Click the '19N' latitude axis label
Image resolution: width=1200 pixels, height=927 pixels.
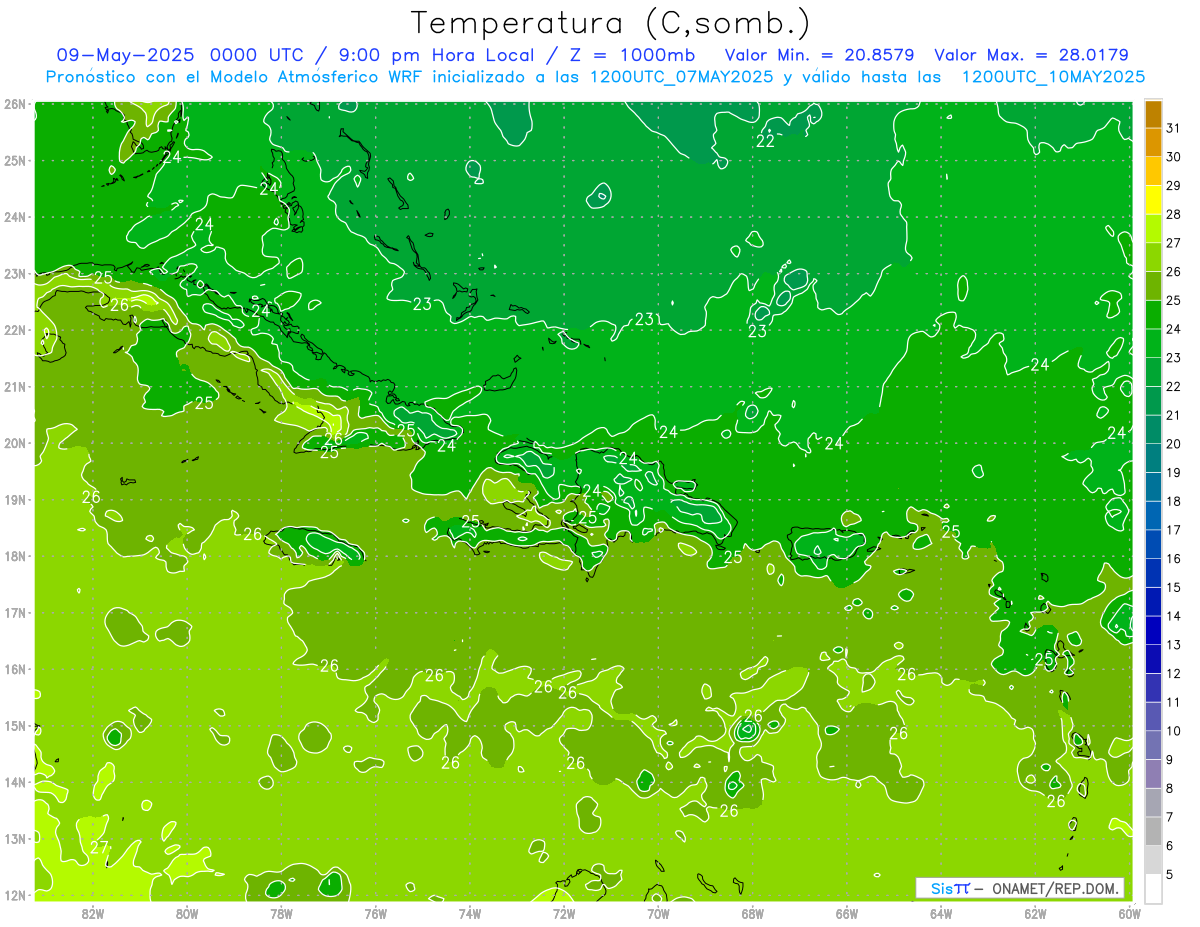[x=15, y=500]
